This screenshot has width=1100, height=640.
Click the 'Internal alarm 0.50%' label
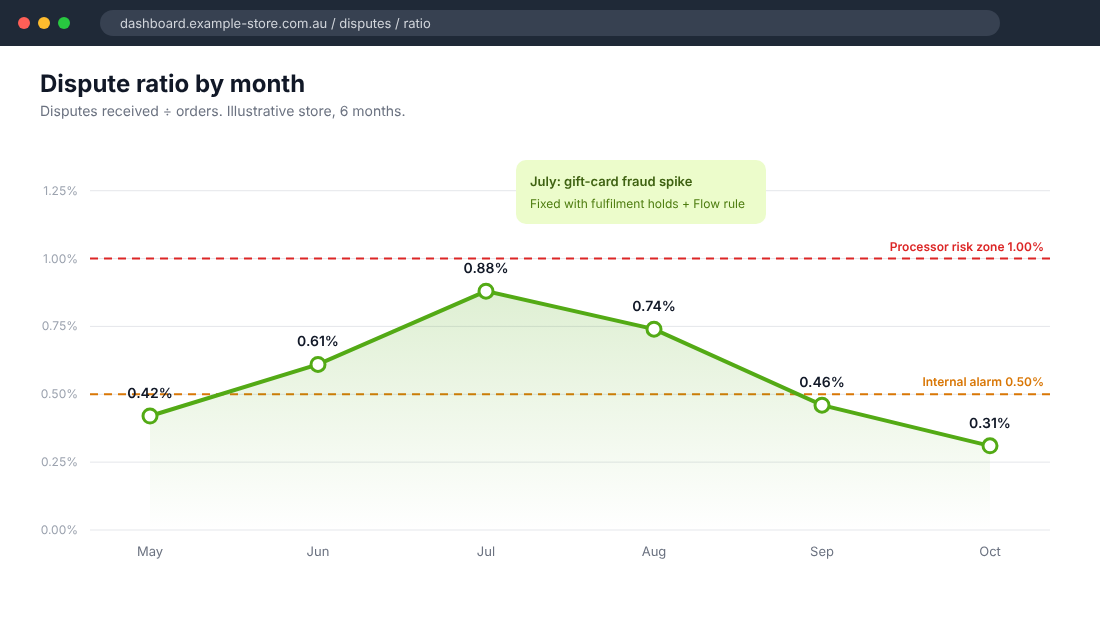pyautogui.click(x=982, y=382)
